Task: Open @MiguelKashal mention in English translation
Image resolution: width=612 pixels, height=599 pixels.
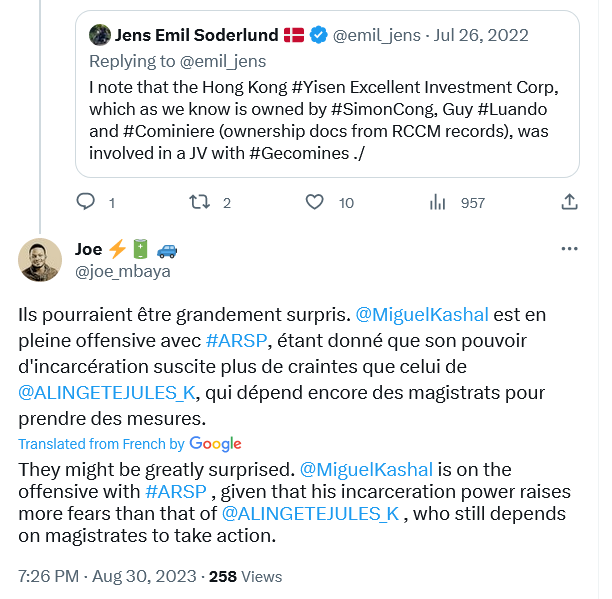Action: tap(366, 469)
